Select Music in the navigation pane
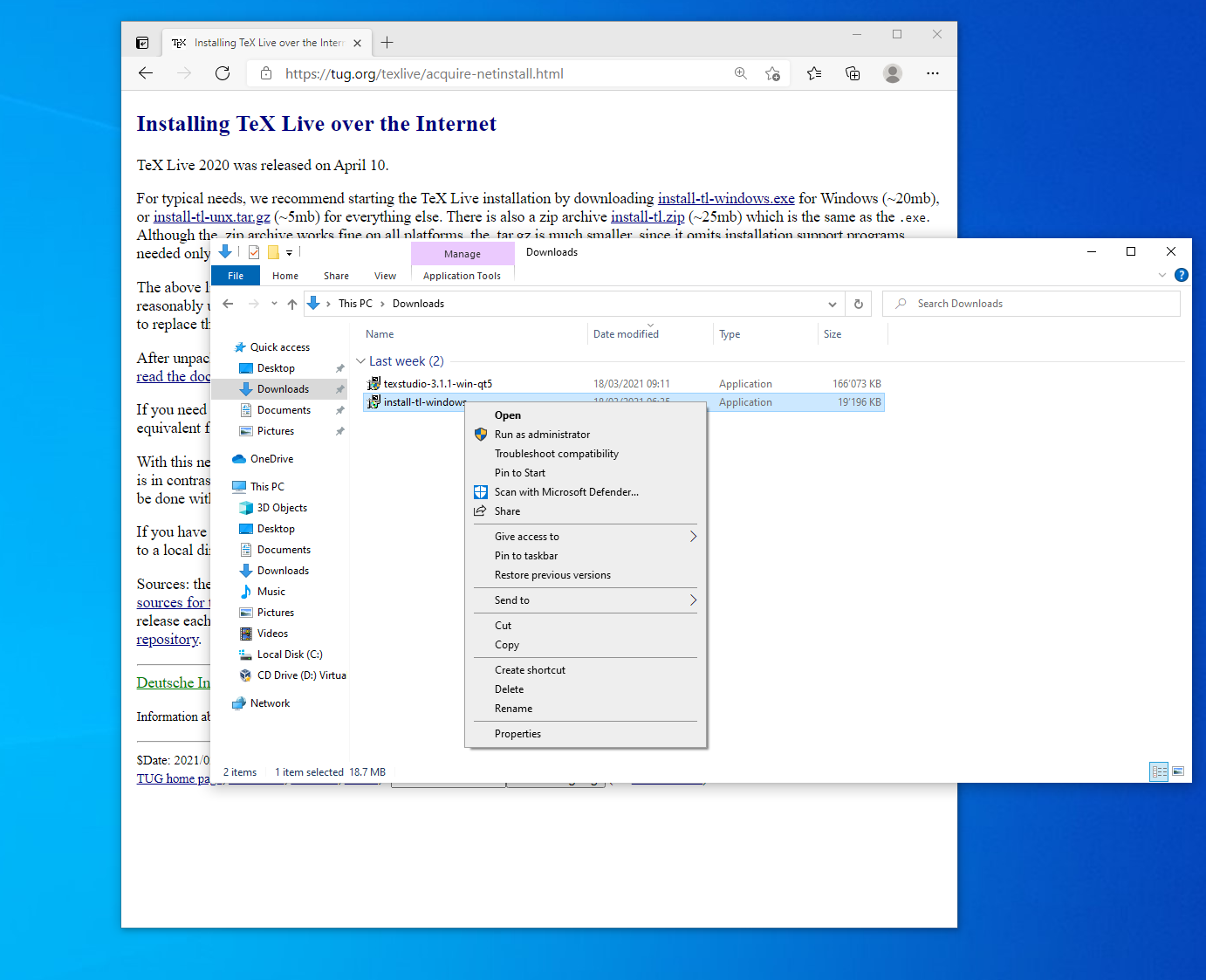 (x=271, y=592)
